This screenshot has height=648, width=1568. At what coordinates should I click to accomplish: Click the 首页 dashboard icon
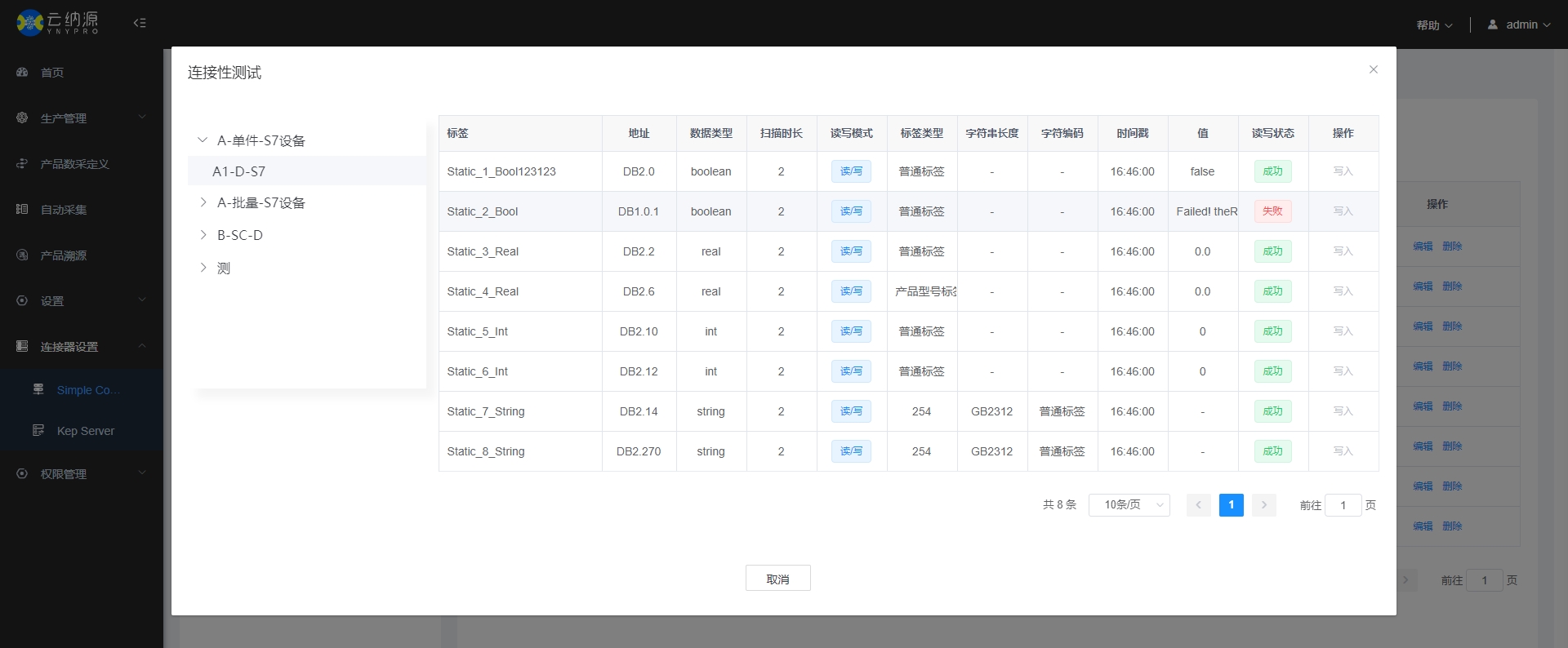click(x=22, y=73)
